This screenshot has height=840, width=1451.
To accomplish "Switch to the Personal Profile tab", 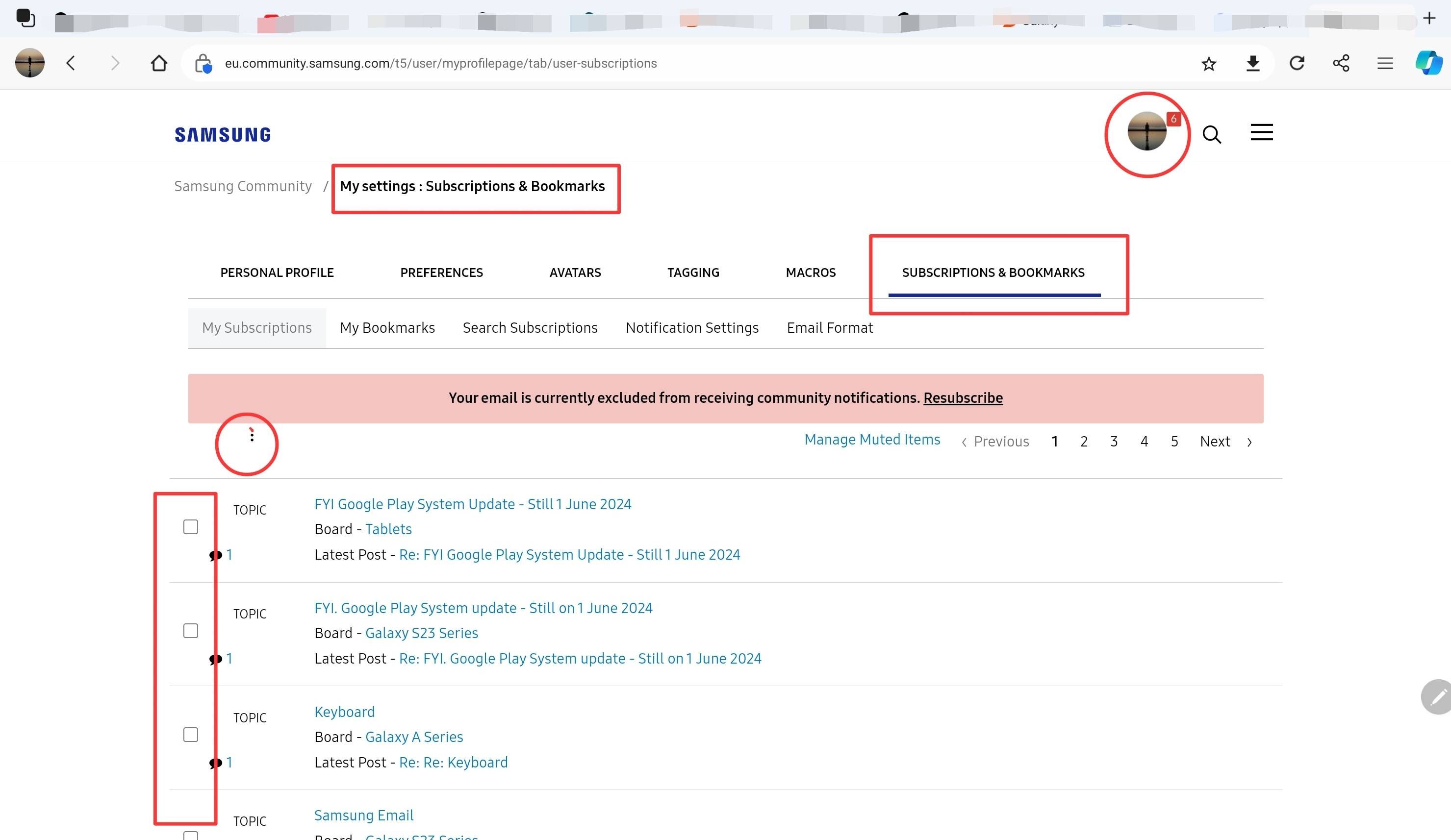I will click(277, 272).
